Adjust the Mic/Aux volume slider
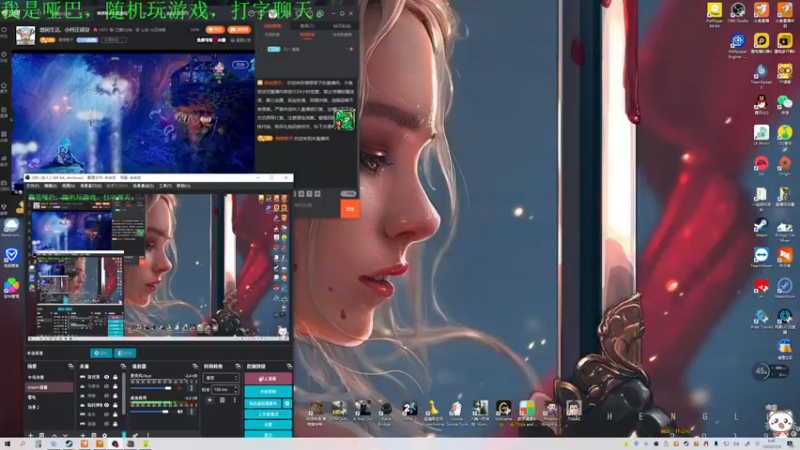Image resolution: width=800 pixels, height=450 pixels. click(151, 388)
